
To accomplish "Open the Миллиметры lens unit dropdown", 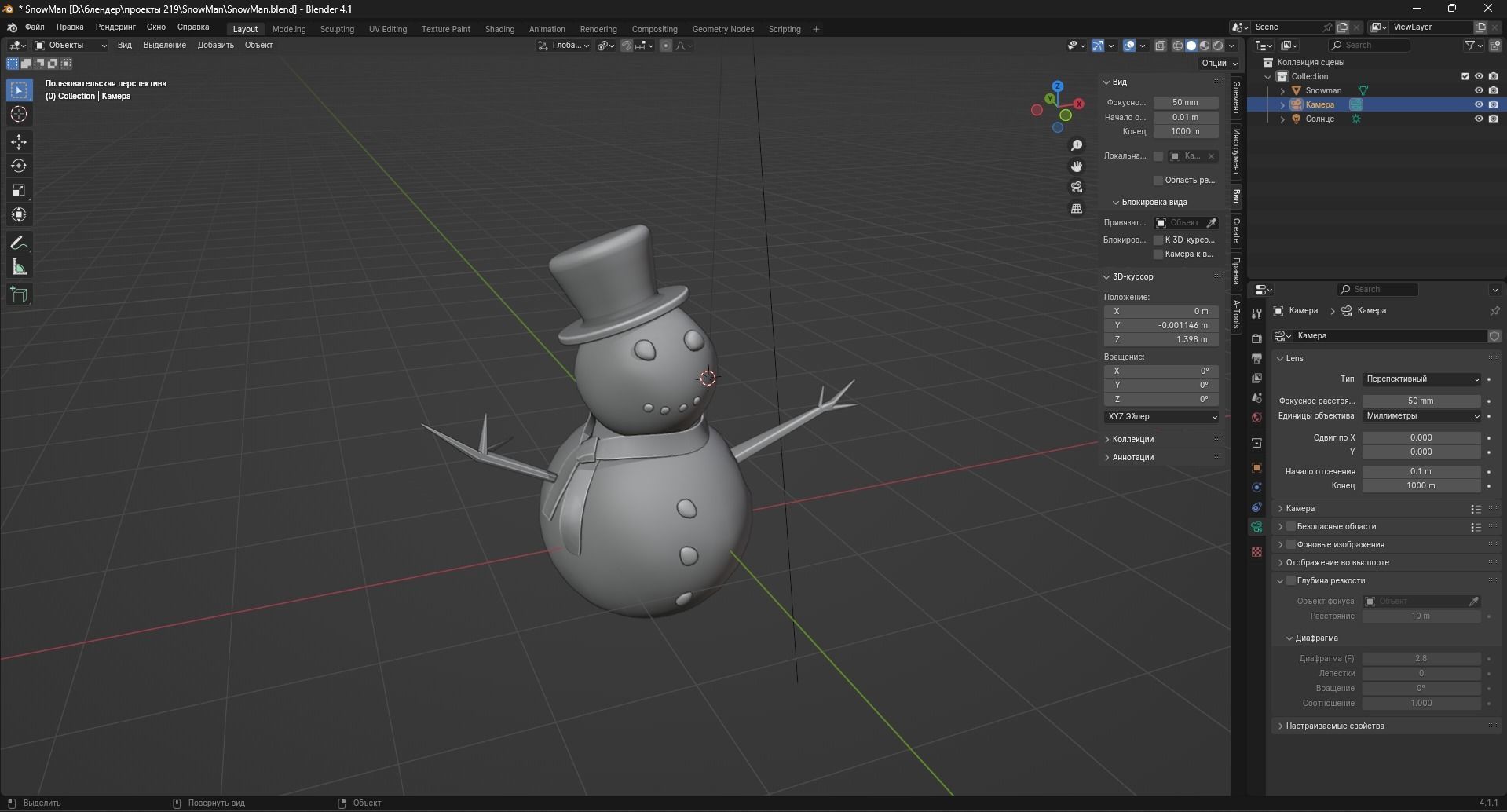I will pos(1421,415).
